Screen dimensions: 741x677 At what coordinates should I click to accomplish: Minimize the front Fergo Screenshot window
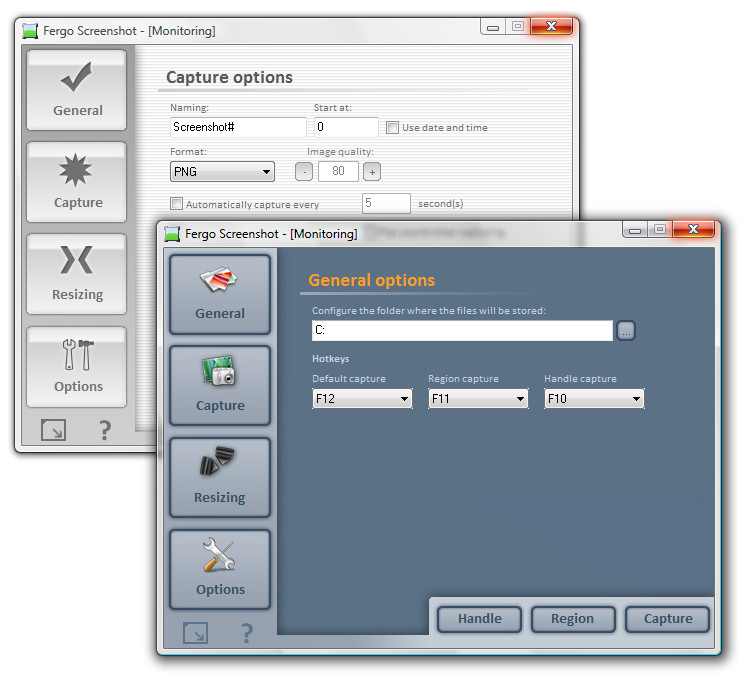point(635,230)
